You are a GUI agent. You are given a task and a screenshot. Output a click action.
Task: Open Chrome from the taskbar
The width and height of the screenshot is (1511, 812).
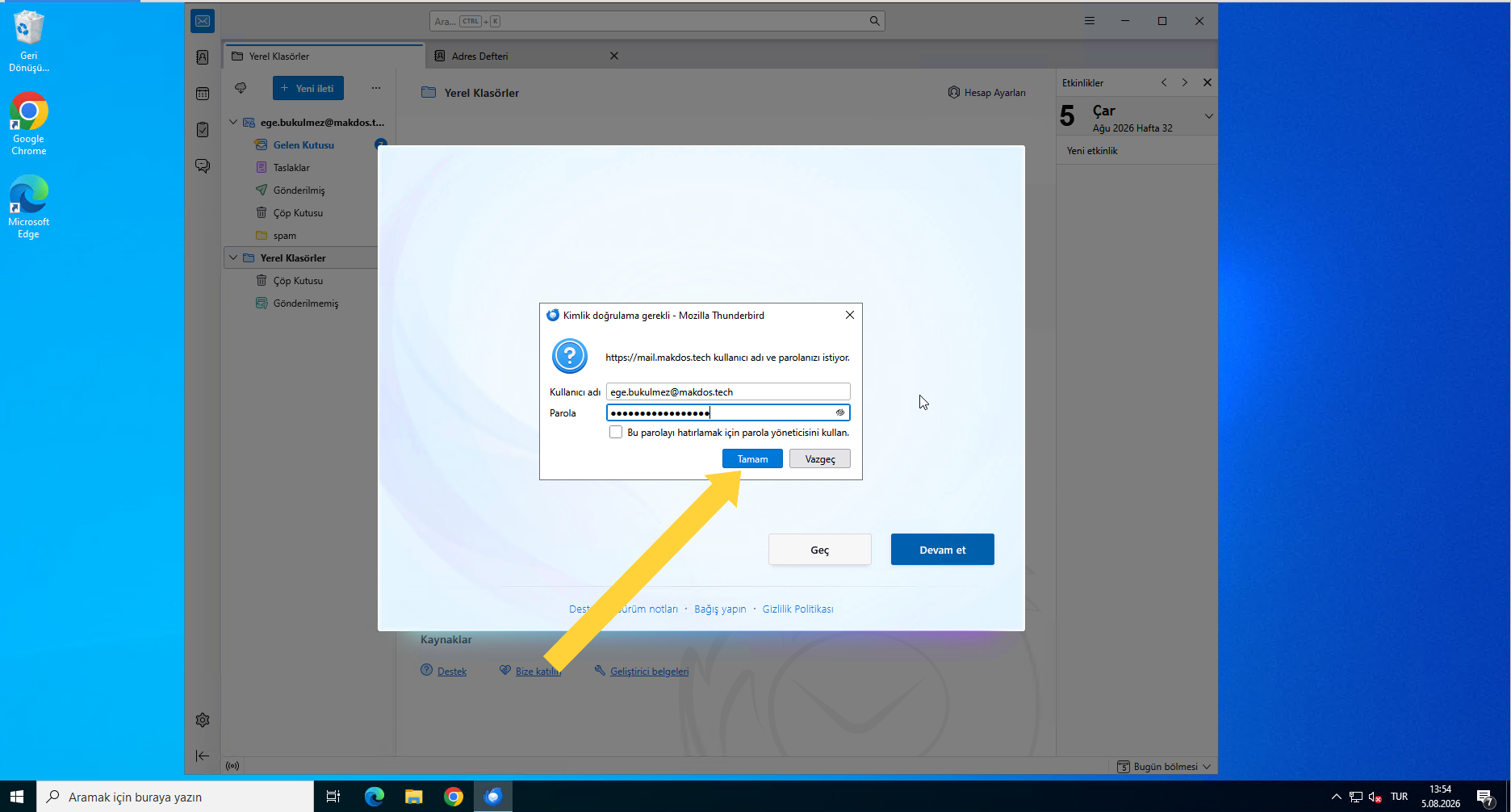[x=453, y=797]
